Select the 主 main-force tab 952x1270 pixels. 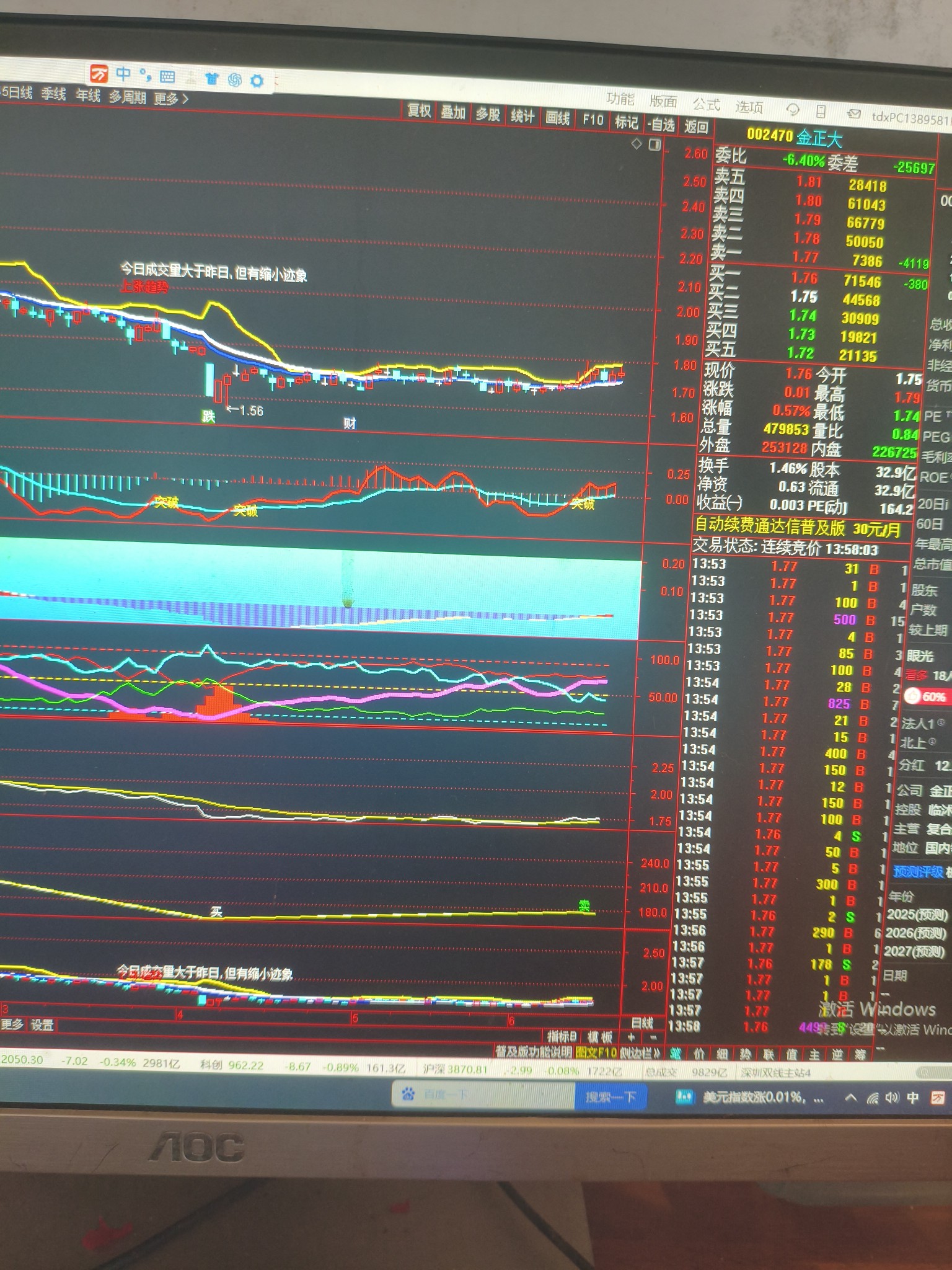click(814, 1054)
